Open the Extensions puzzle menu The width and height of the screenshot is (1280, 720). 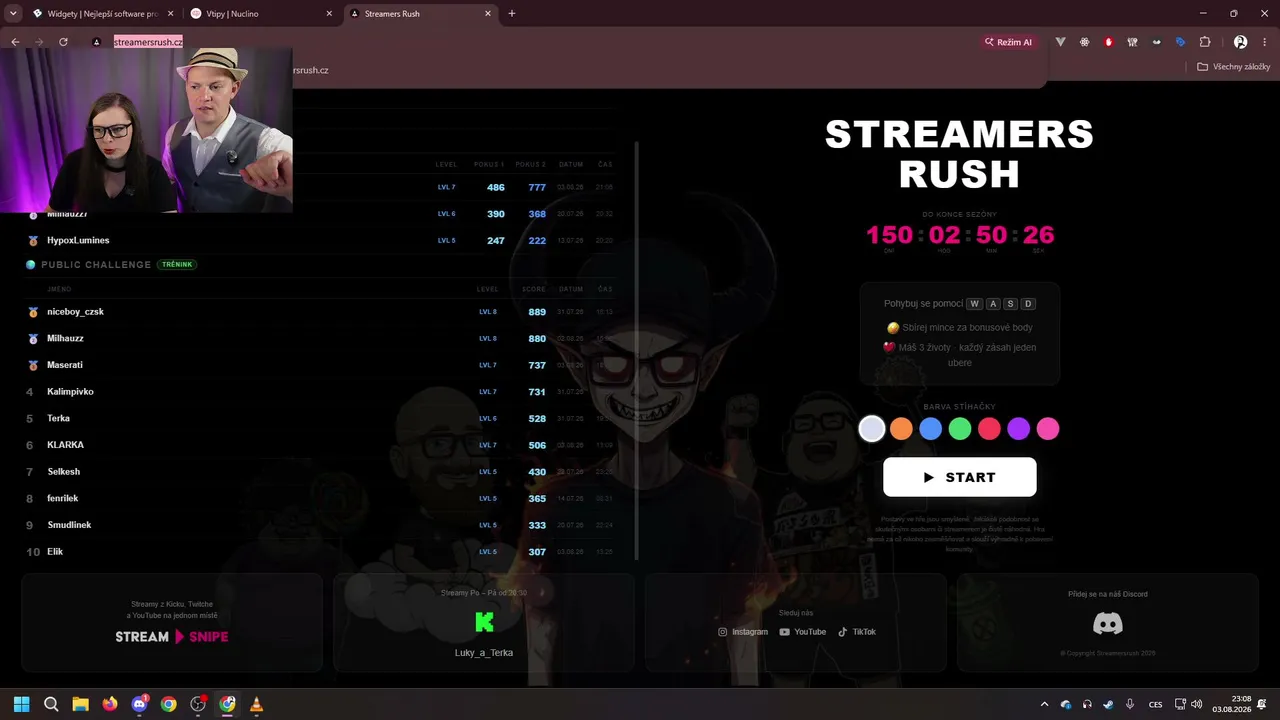tap(1205, 42)
